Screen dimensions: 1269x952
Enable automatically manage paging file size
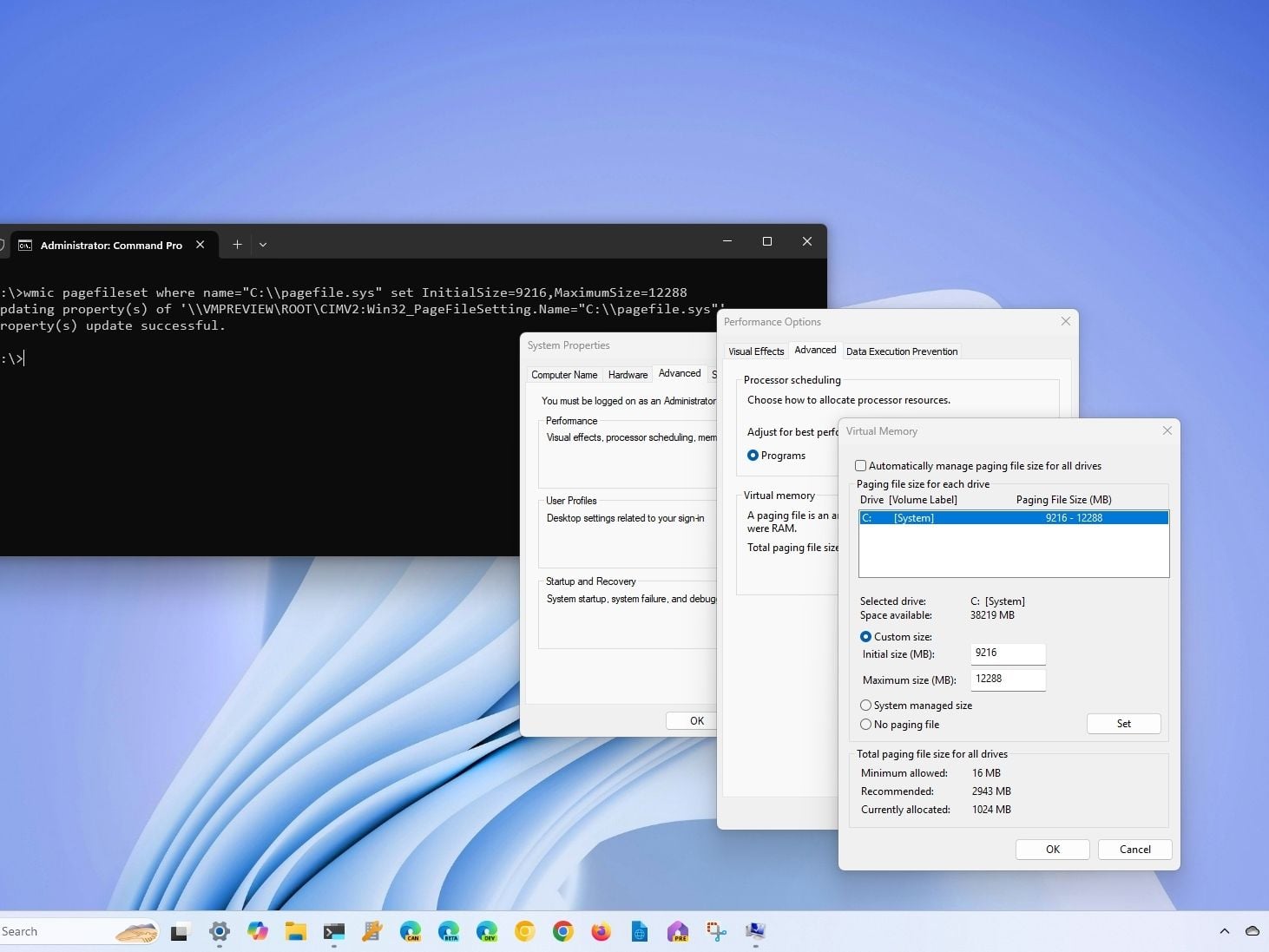pos(861,466)
